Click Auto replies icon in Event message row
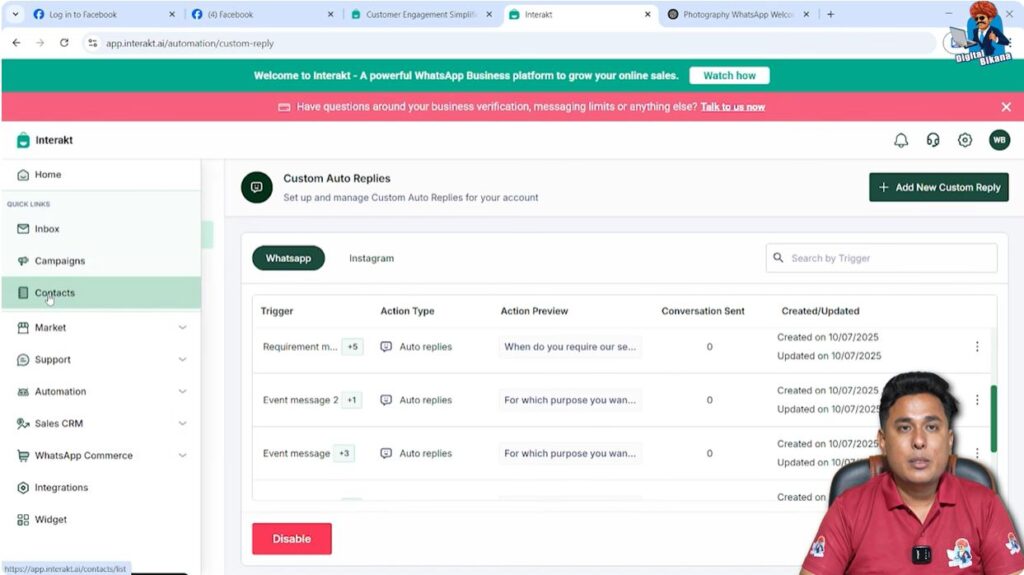1024x575 pixels. [386, 453]
